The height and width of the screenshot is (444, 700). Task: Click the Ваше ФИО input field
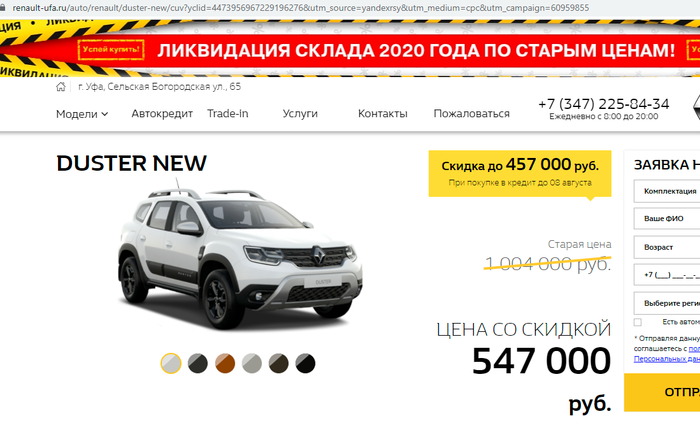tap(667, 219)
